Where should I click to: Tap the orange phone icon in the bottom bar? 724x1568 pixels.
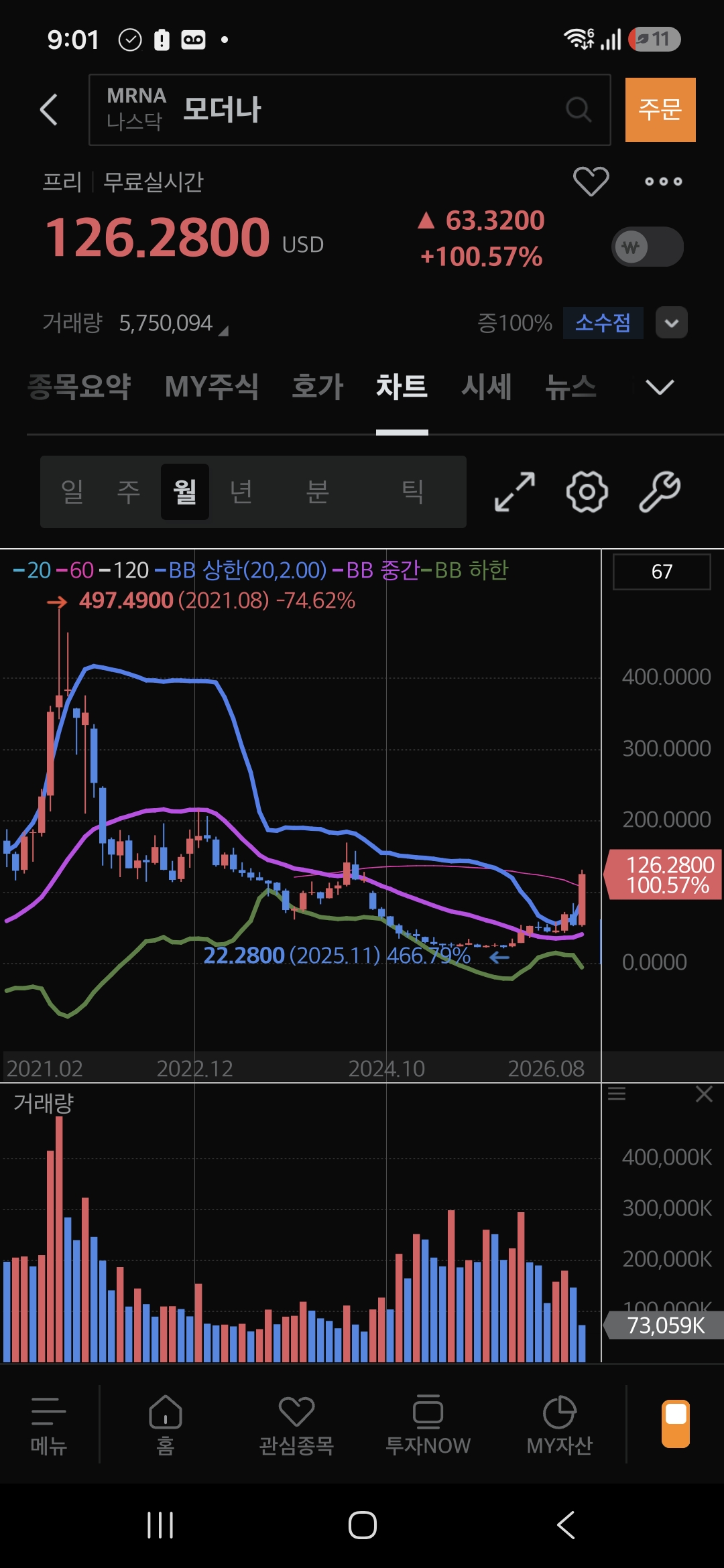coord(676,1424)
